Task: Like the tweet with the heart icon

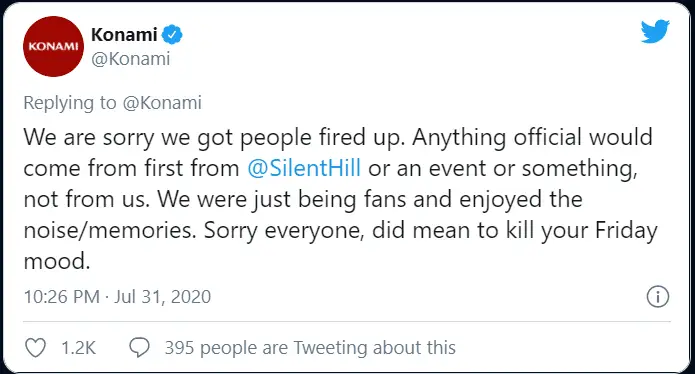Action: point(35,348)
